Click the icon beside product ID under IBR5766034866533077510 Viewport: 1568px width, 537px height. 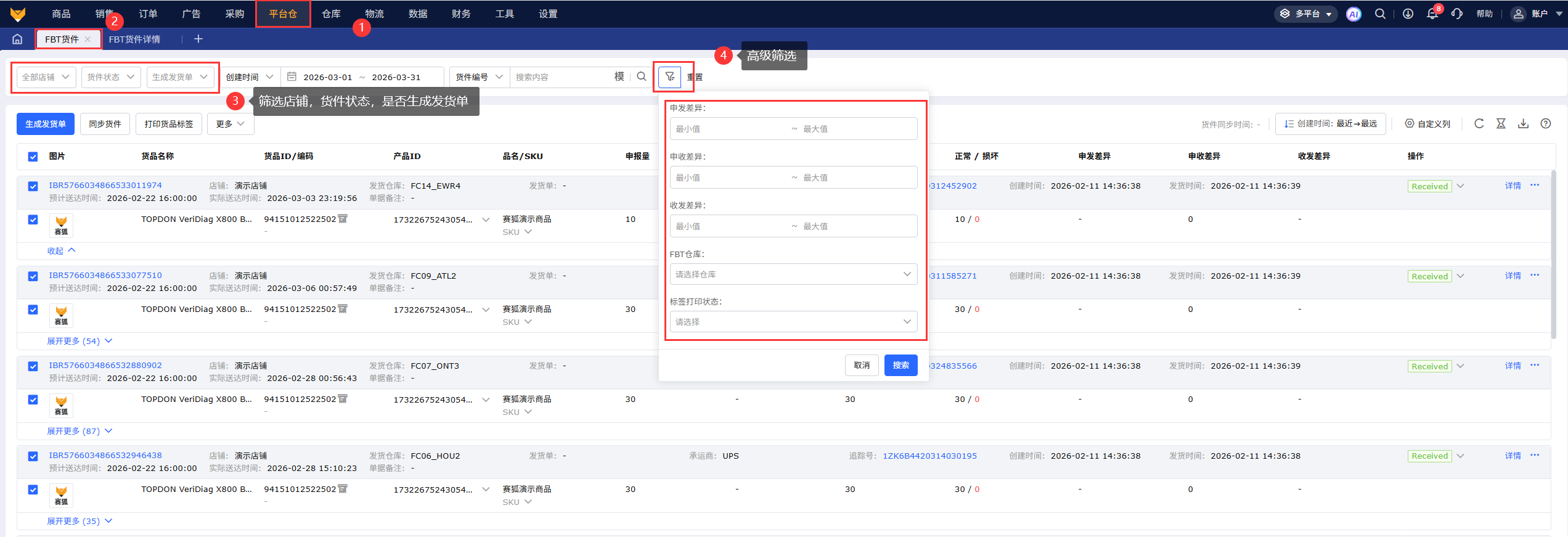click(343, 309)
